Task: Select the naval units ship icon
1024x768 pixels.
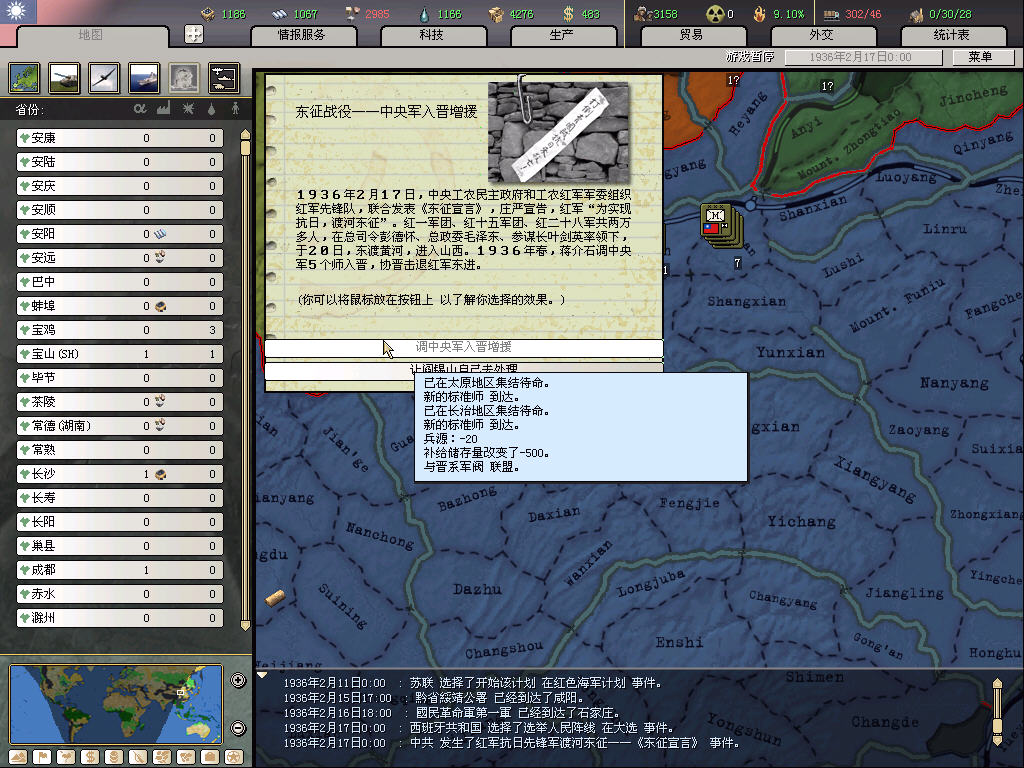Action: (143, 77)
